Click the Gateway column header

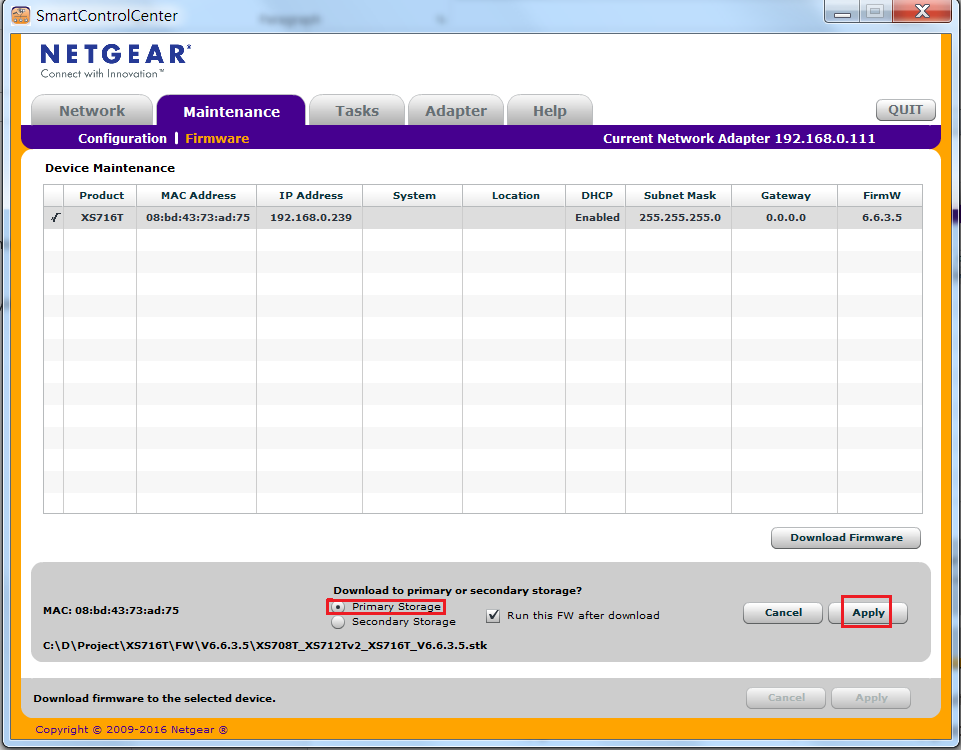(785, 195)
